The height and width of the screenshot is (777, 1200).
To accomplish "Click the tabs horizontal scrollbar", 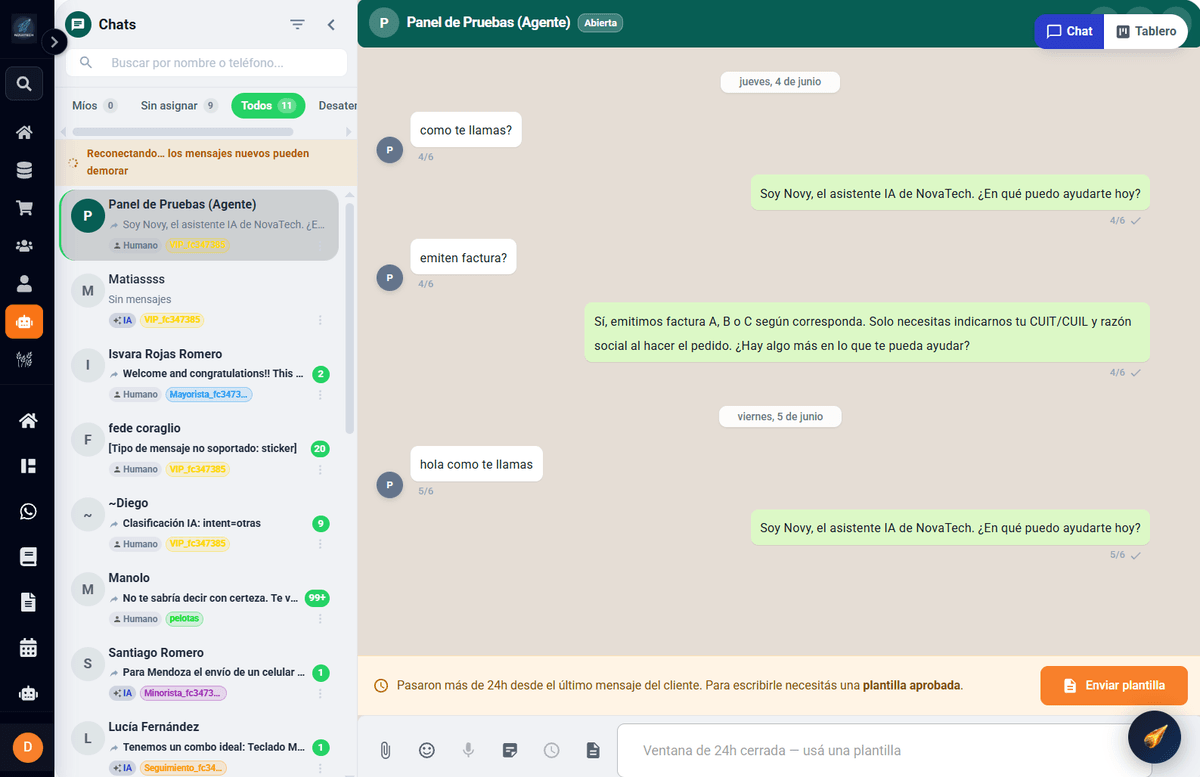I will [x=182, y=132].
